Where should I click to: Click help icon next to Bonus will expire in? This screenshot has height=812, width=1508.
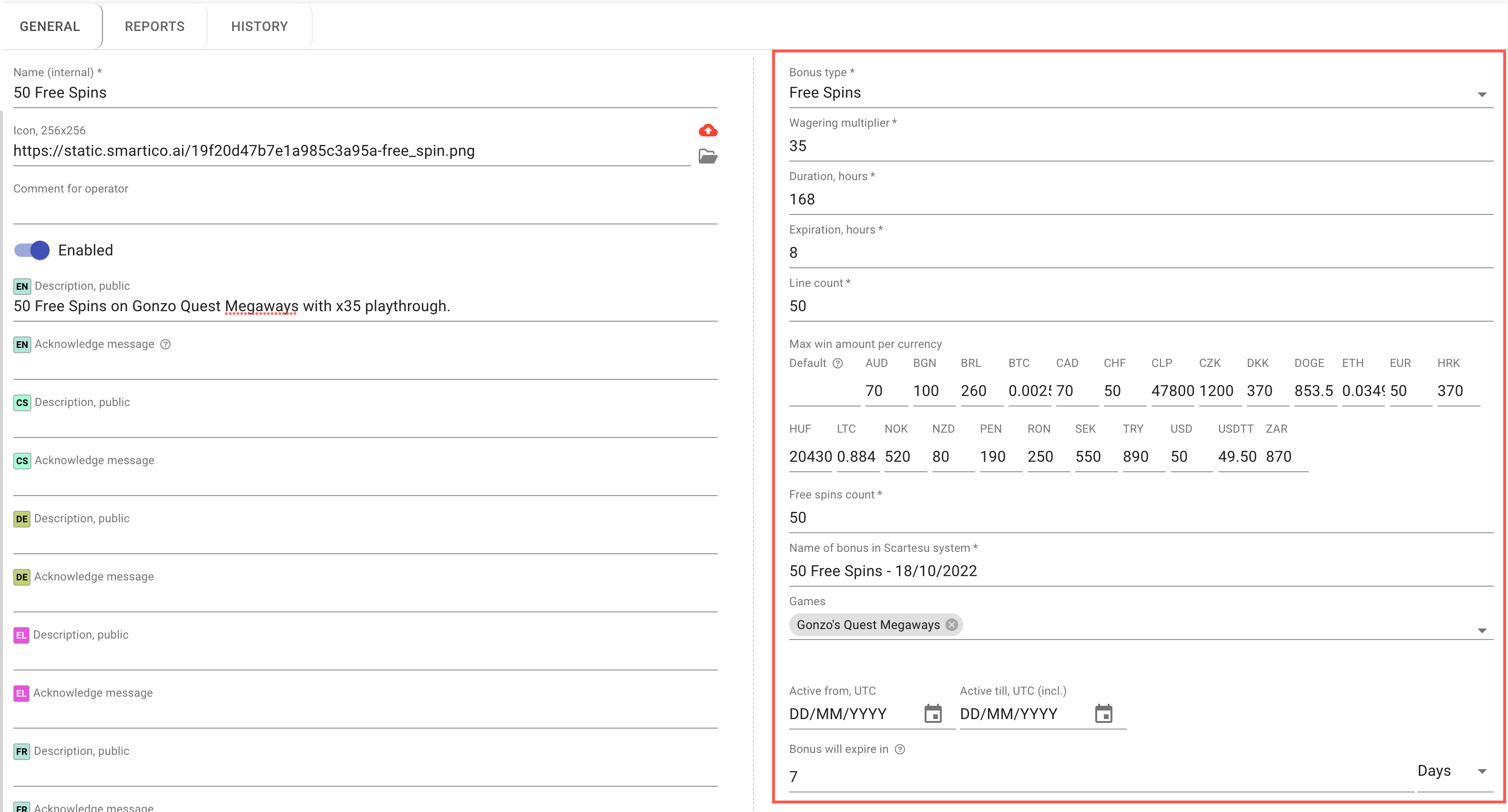(900, 750)
